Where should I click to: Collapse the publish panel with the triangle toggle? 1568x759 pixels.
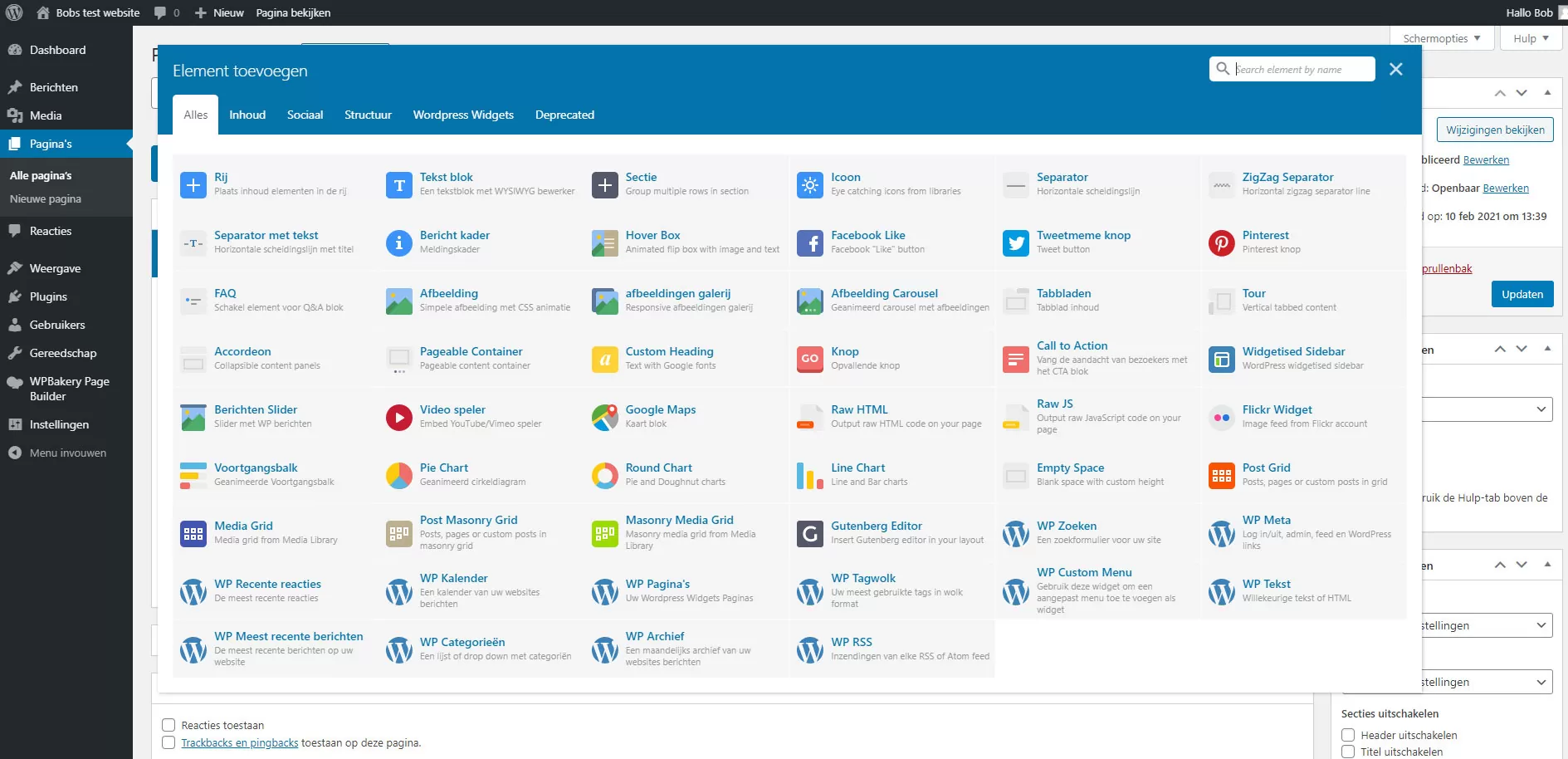(1547, 92)
